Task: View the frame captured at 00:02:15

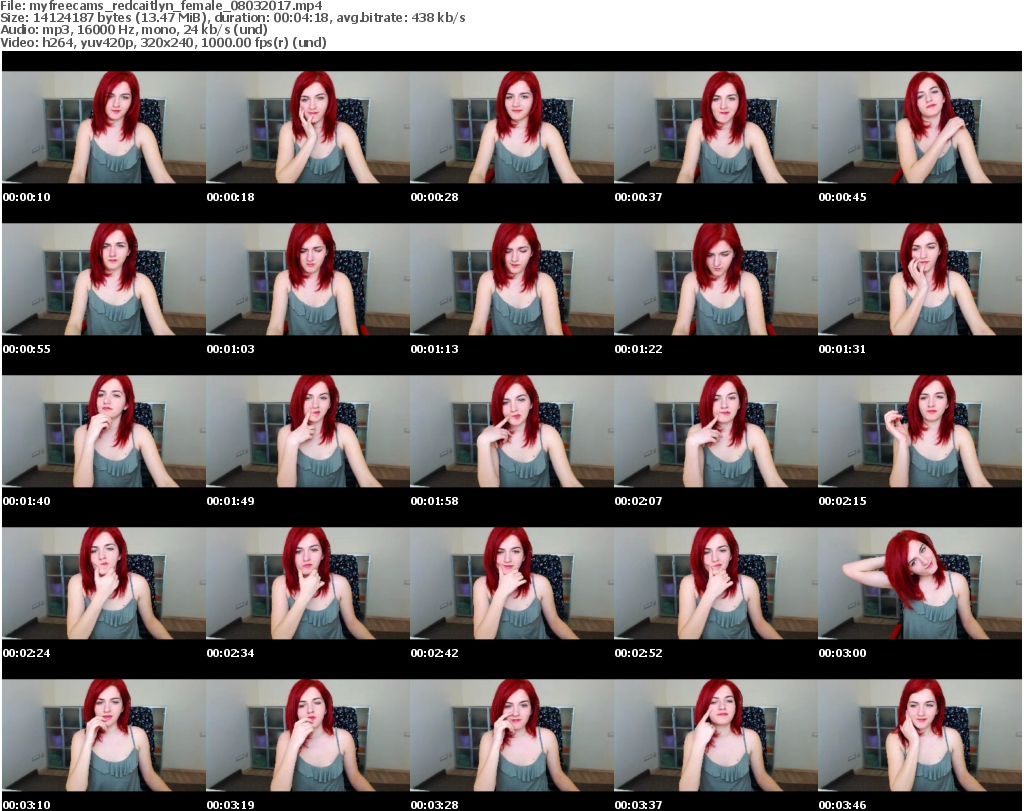Action: tap(920, 431)
